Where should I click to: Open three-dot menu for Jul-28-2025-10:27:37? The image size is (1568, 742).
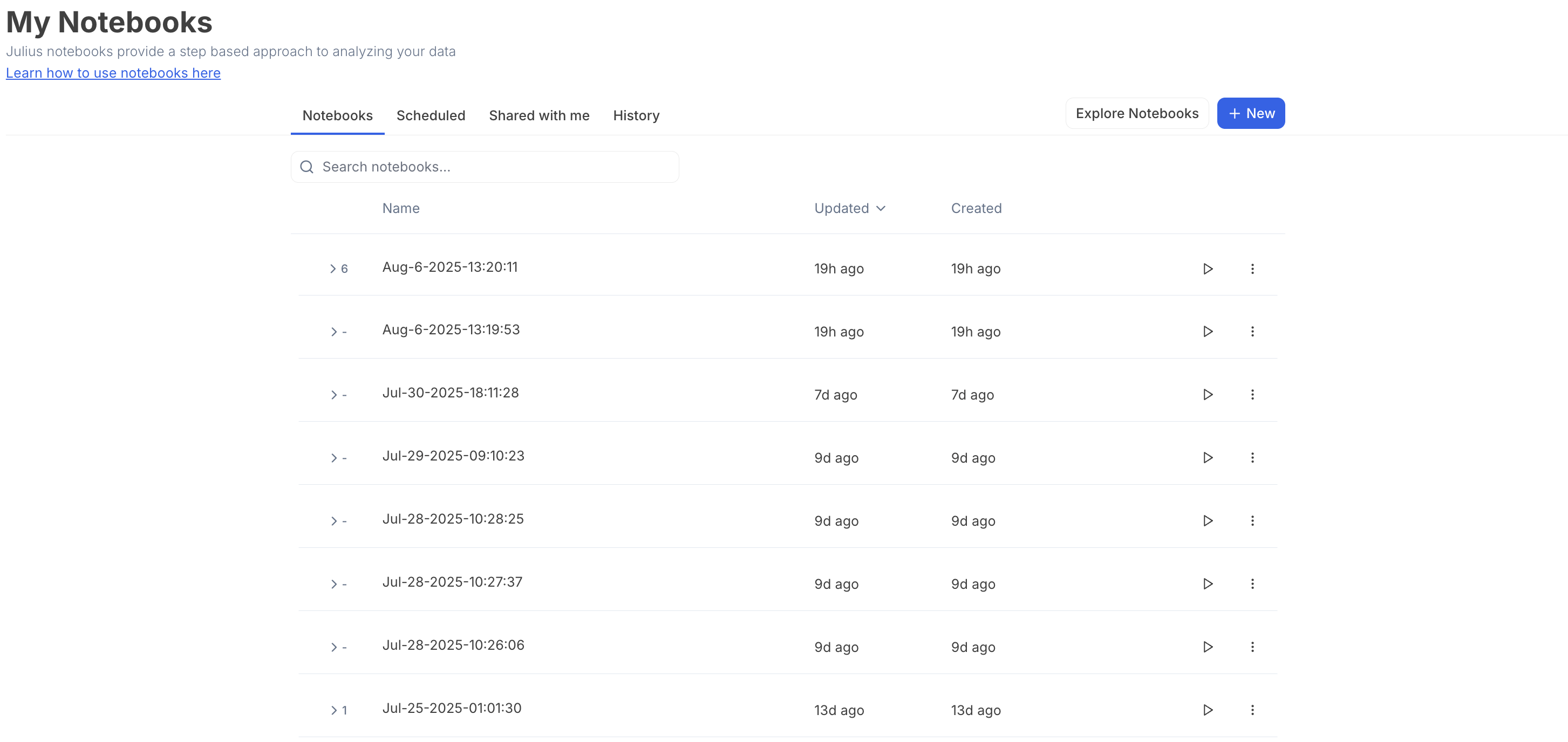point(1252,584)
